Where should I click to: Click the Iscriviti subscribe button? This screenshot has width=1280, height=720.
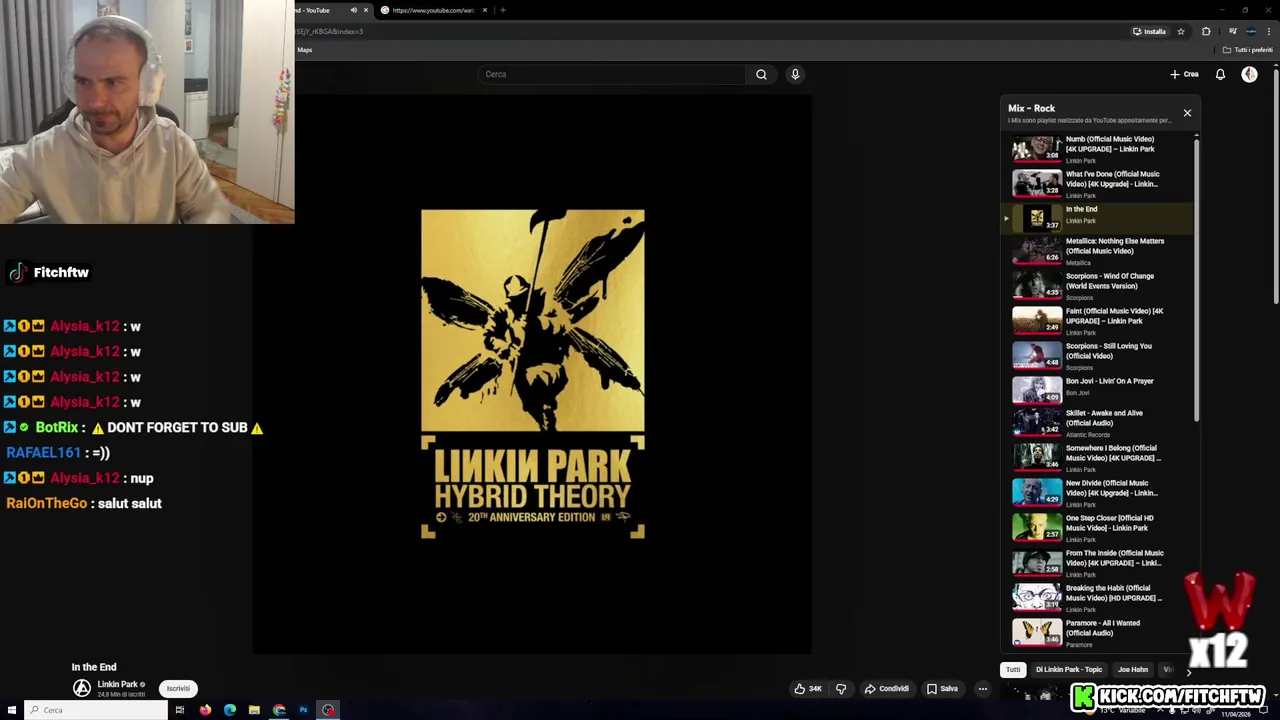point(178,688)
